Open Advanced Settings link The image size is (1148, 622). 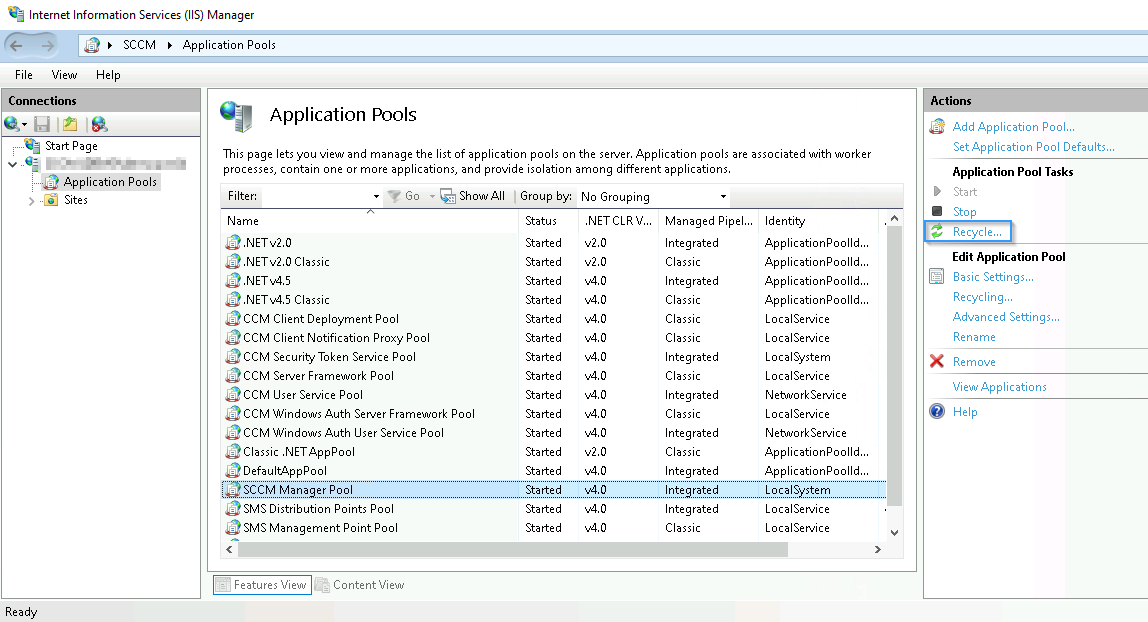coord(1006,317)
